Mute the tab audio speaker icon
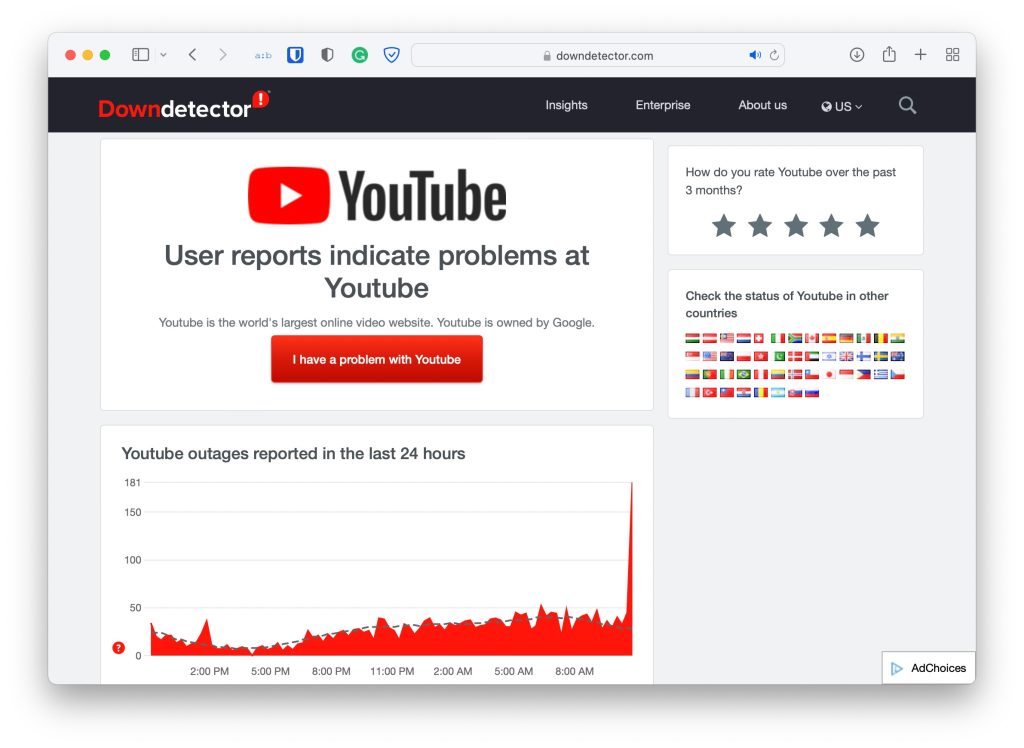 click(755, 55)
